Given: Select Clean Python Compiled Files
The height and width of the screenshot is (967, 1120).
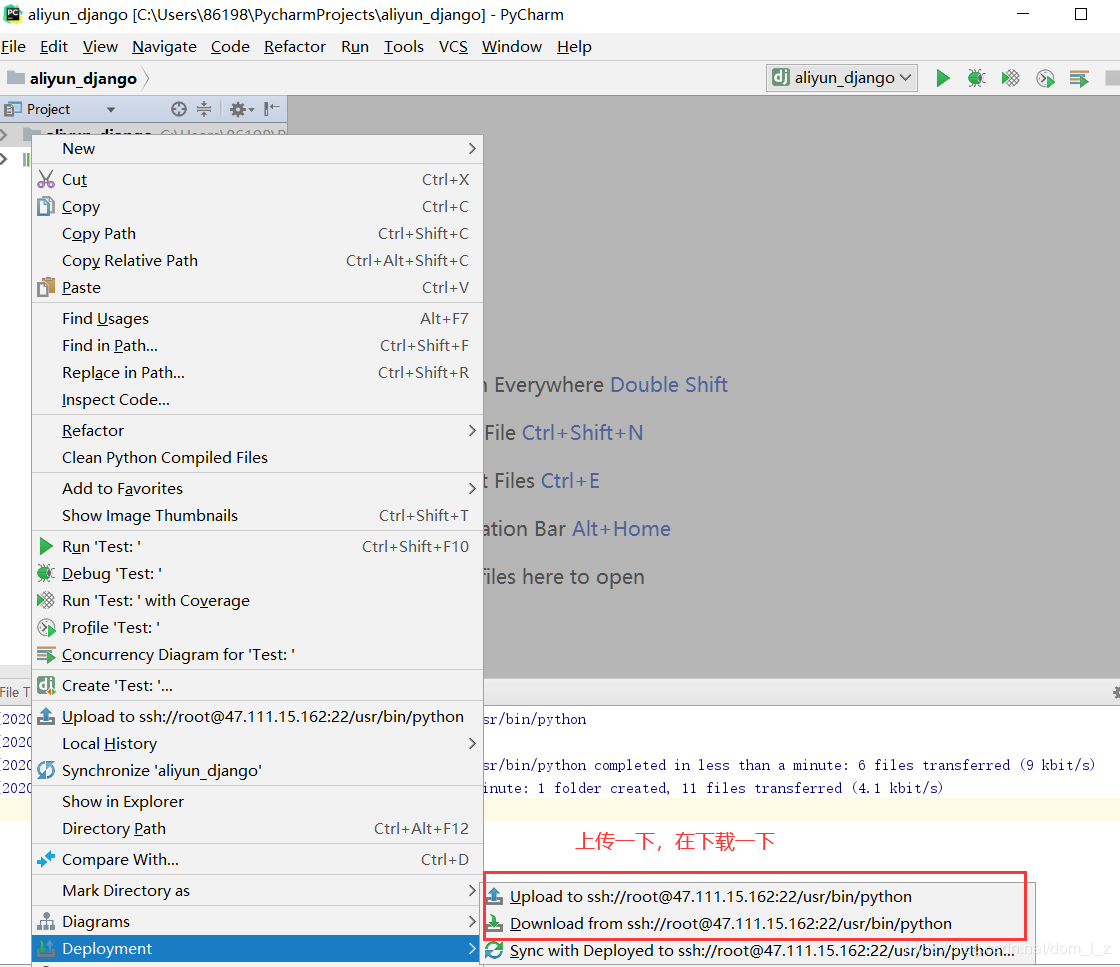Looking at the screenshot, I should pos(257,458).
